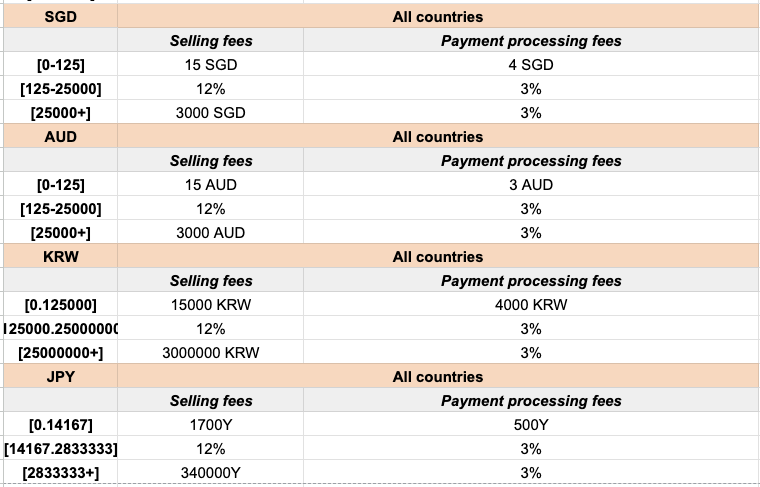Image resolution: width=760 pixels, height=487 pixels.
Task: Select the 4 SGD payment processing cell
Action: point(531,65)
